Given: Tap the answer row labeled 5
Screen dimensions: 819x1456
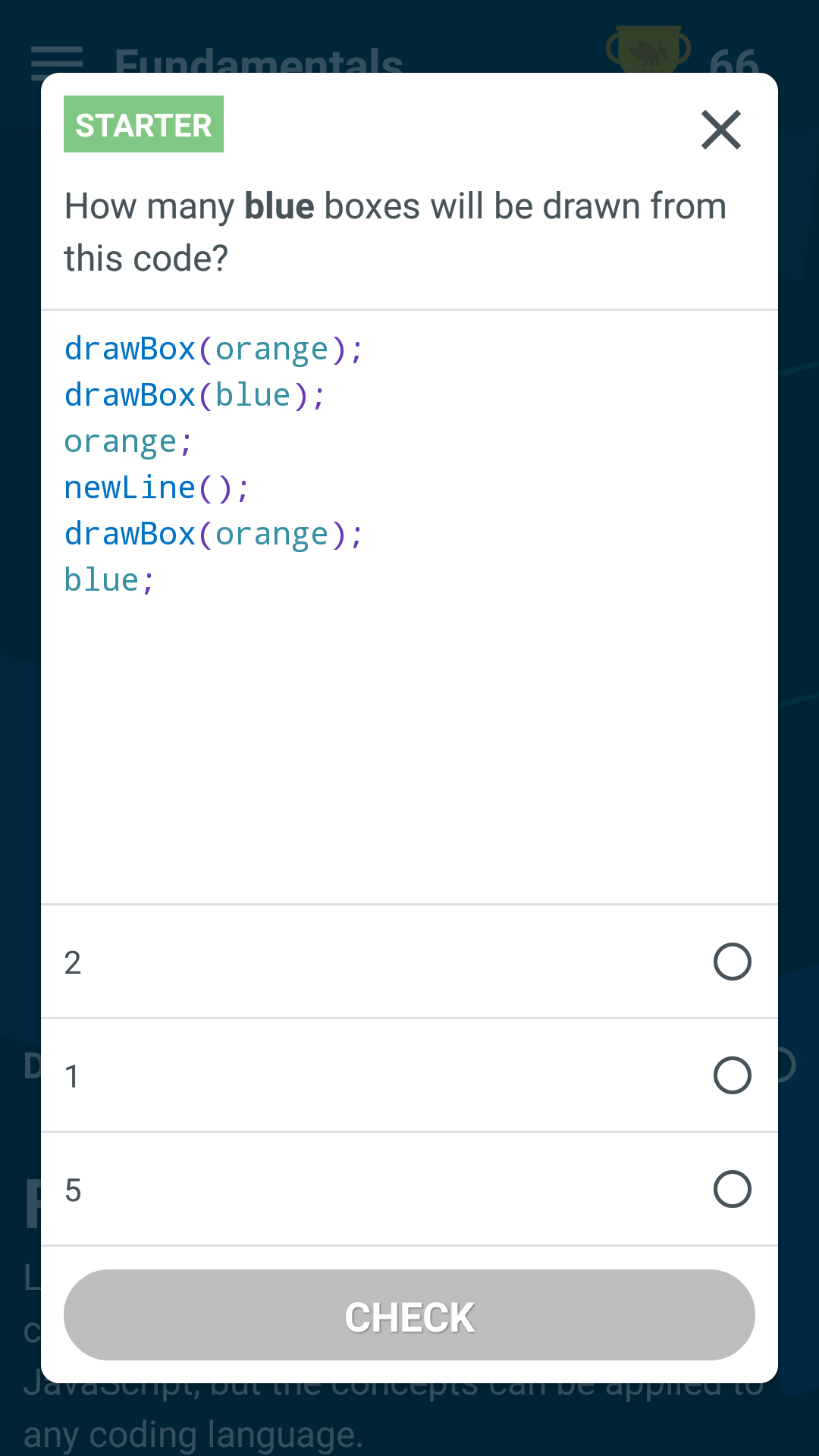Looking at the screenshot, I should coord(409,1189).
